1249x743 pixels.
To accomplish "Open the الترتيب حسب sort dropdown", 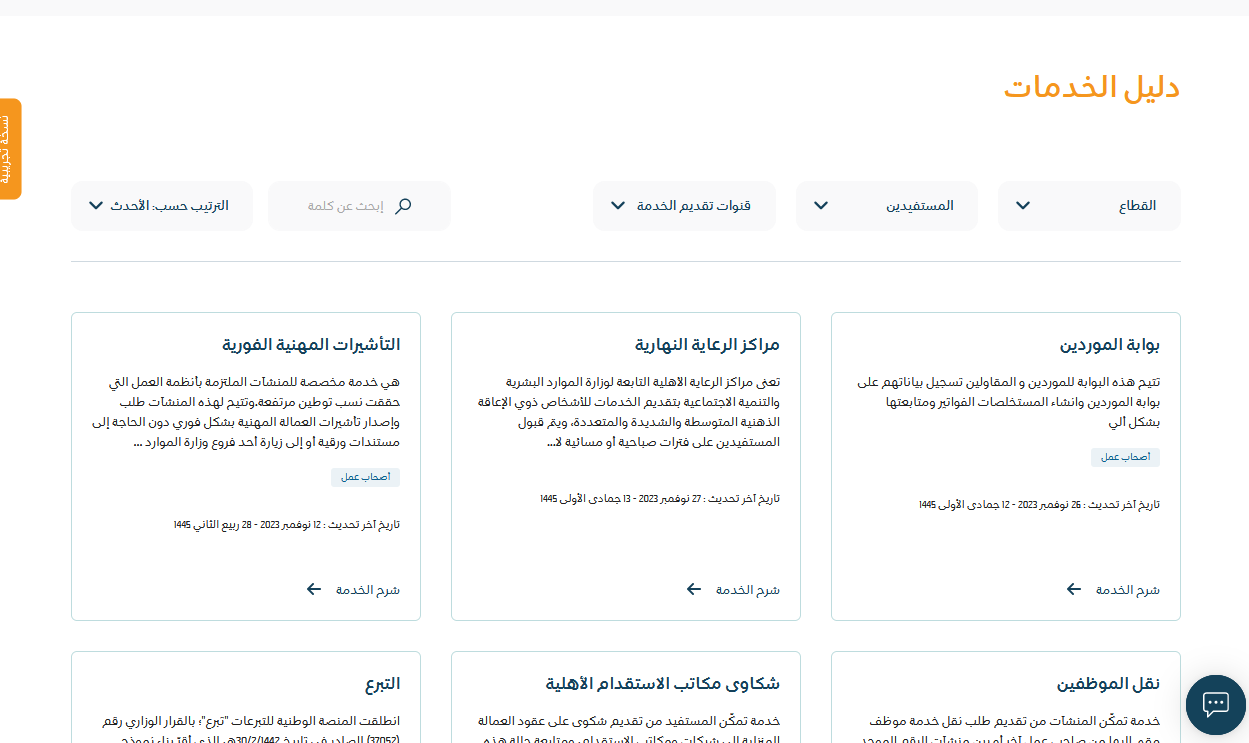I will pyautogui.click(x=162, y=206).
